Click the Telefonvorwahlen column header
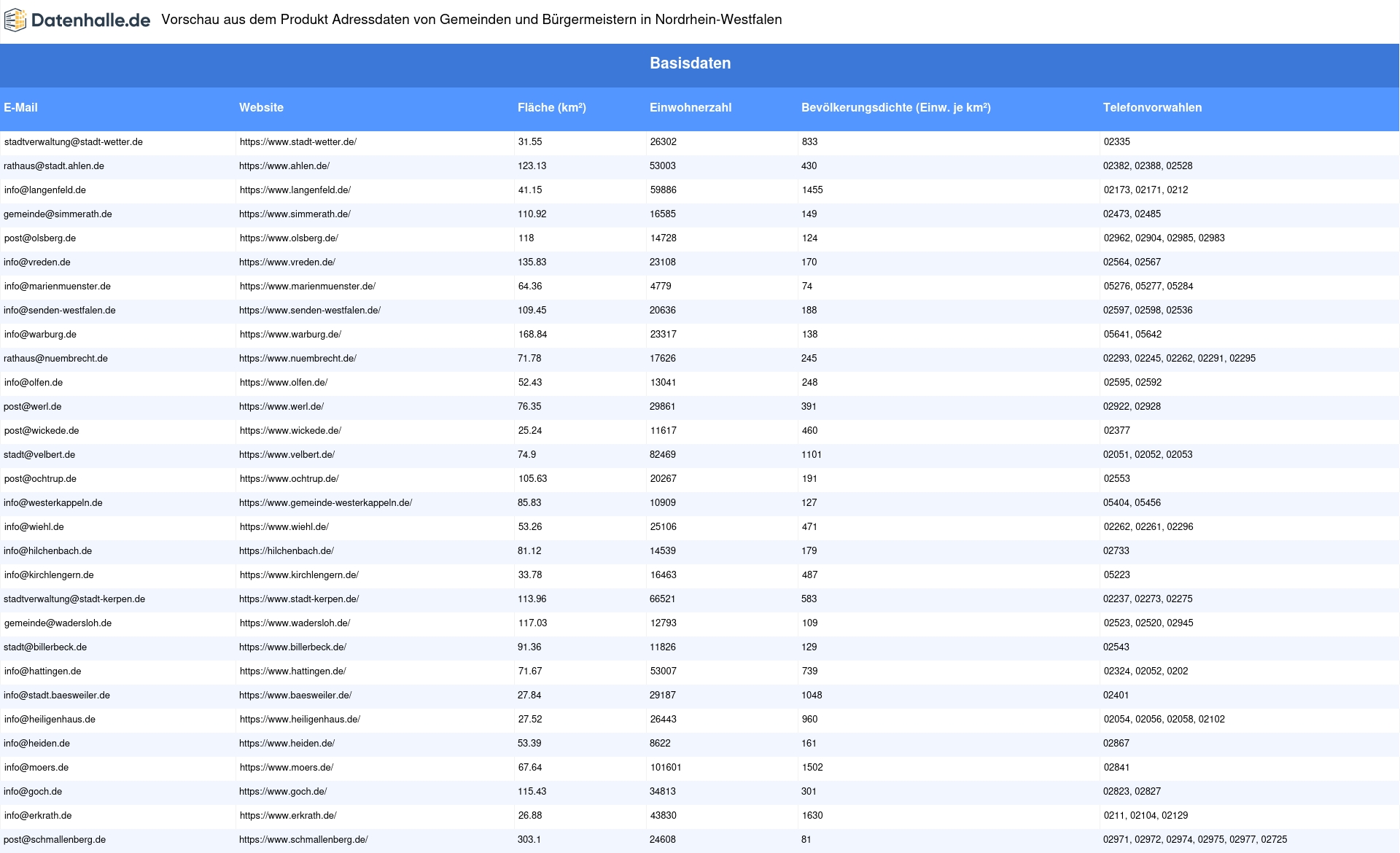1400x853 pixels. coord(1152,107)
